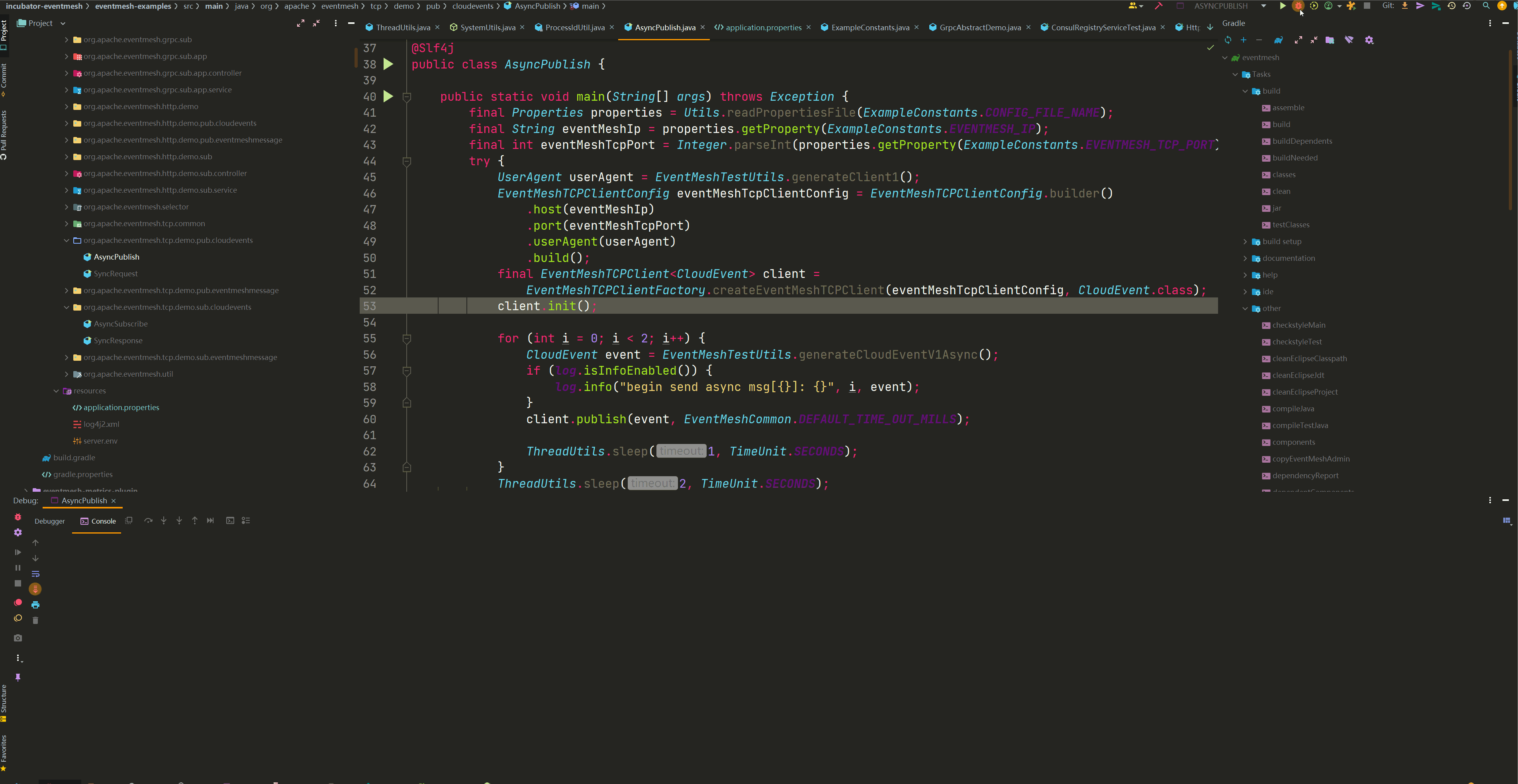Toggle scroll to end in console

pyautogui.click(x=35, y=589)
